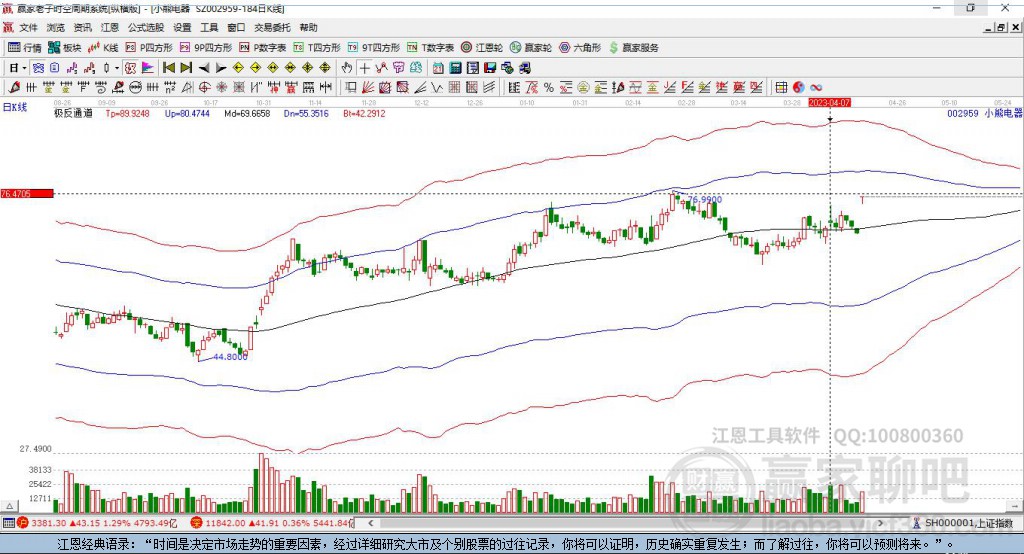This screenshot has height=554, width=1024.
Task: Click the infinity symbol icon
Action: pyautogui.click(x=816, y=88)
